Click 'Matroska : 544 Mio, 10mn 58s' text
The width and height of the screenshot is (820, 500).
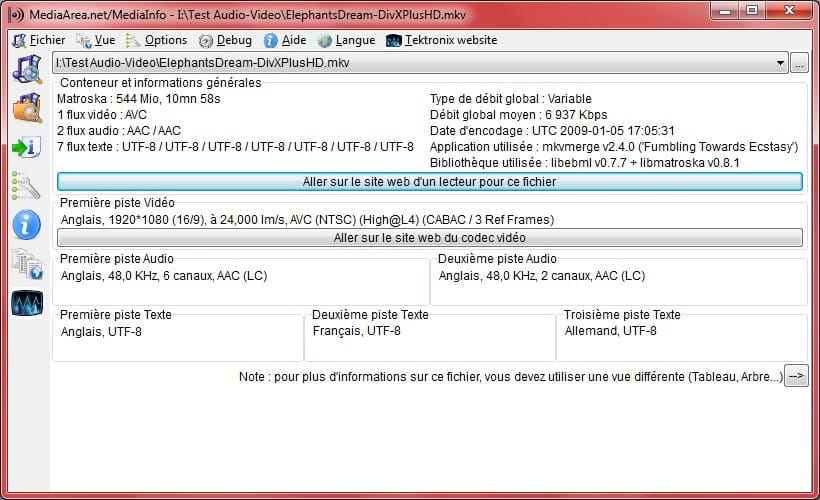pos(139,99)
